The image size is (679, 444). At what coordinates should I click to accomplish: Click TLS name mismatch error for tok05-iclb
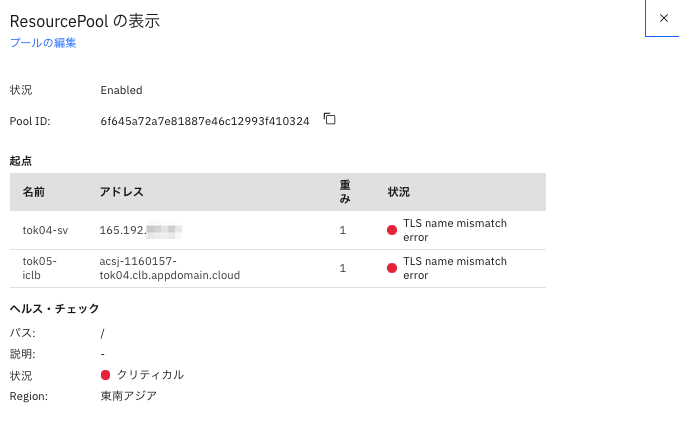tap(454, 268)
